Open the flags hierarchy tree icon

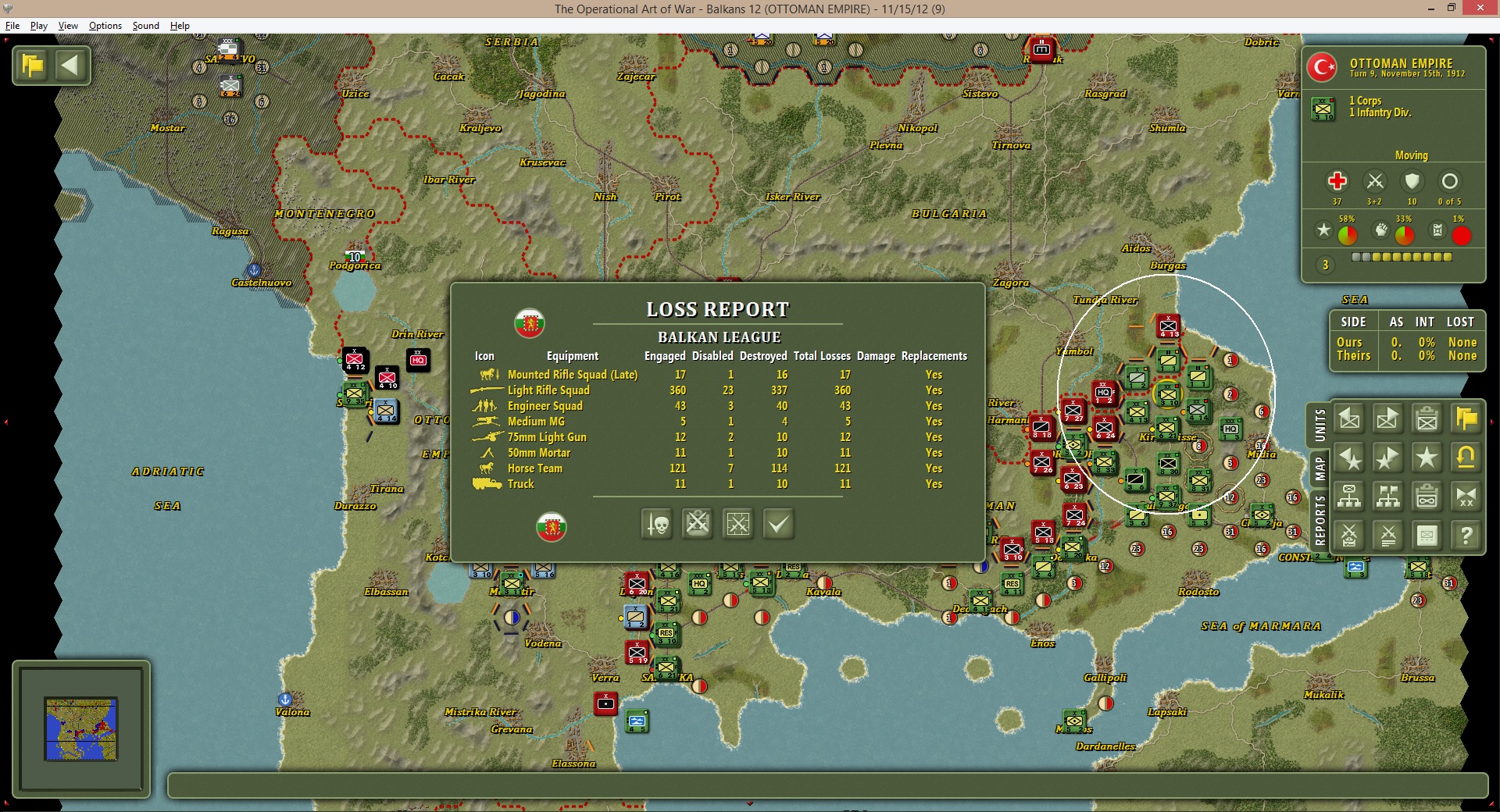tap(1388, 497)
